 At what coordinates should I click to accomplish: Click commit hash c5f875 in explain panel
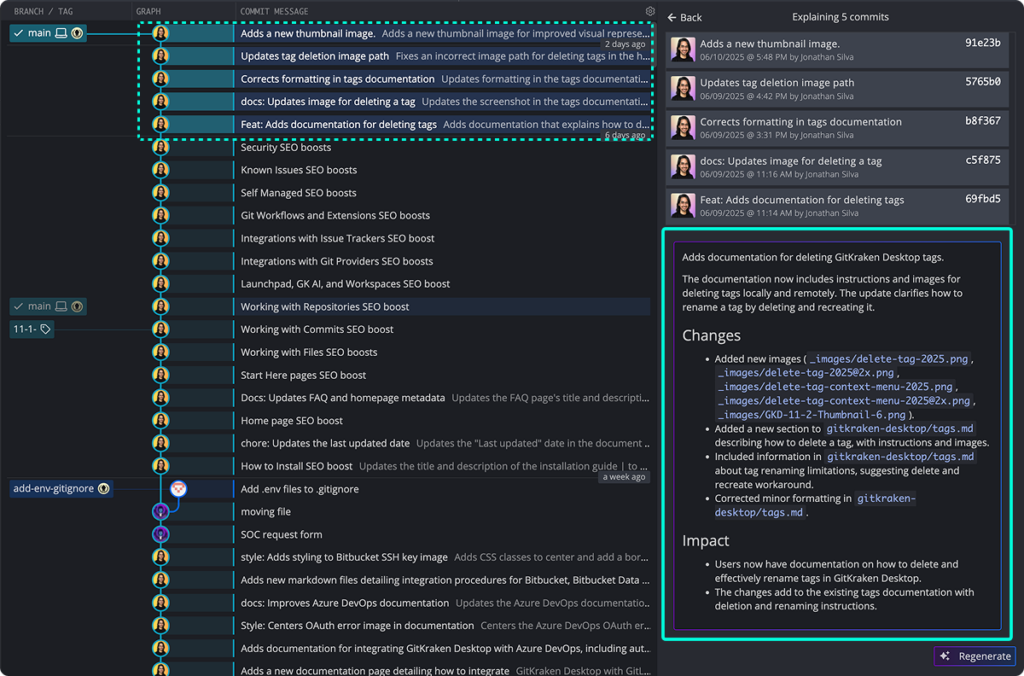click(x=982, y=160)
